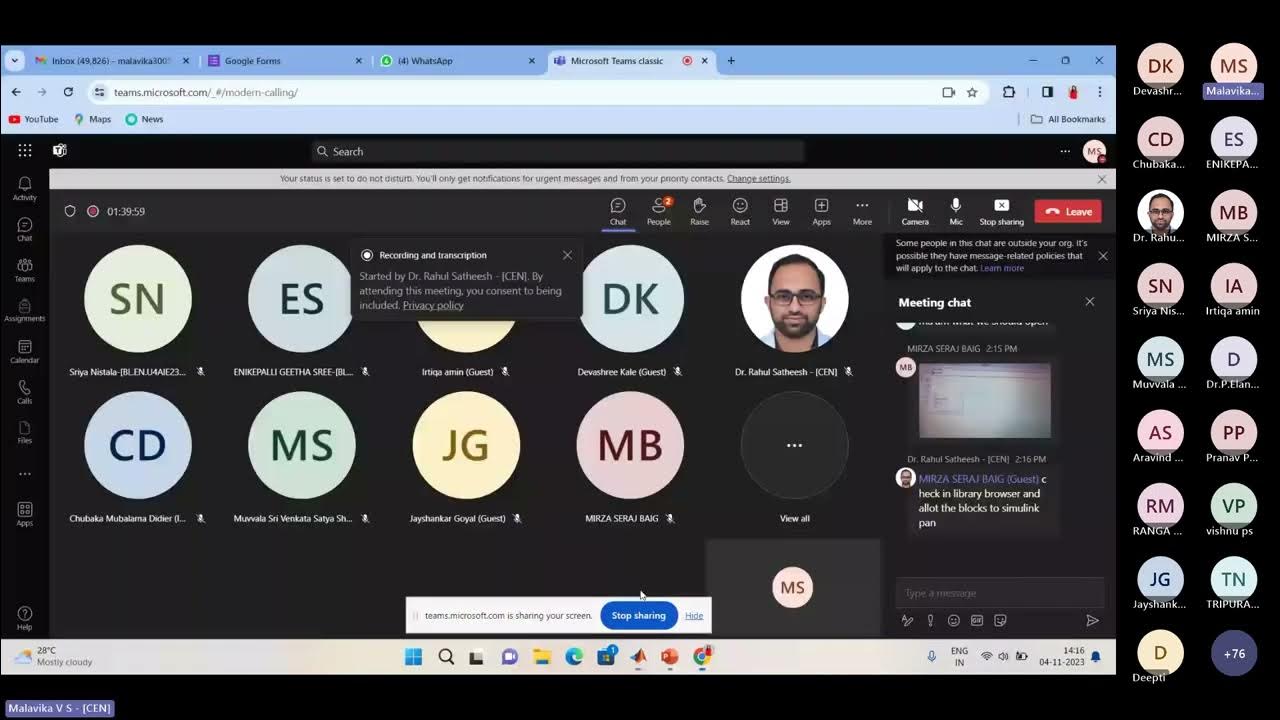Open Chat in the Teams left sidebar

click(x=25, y=229)
